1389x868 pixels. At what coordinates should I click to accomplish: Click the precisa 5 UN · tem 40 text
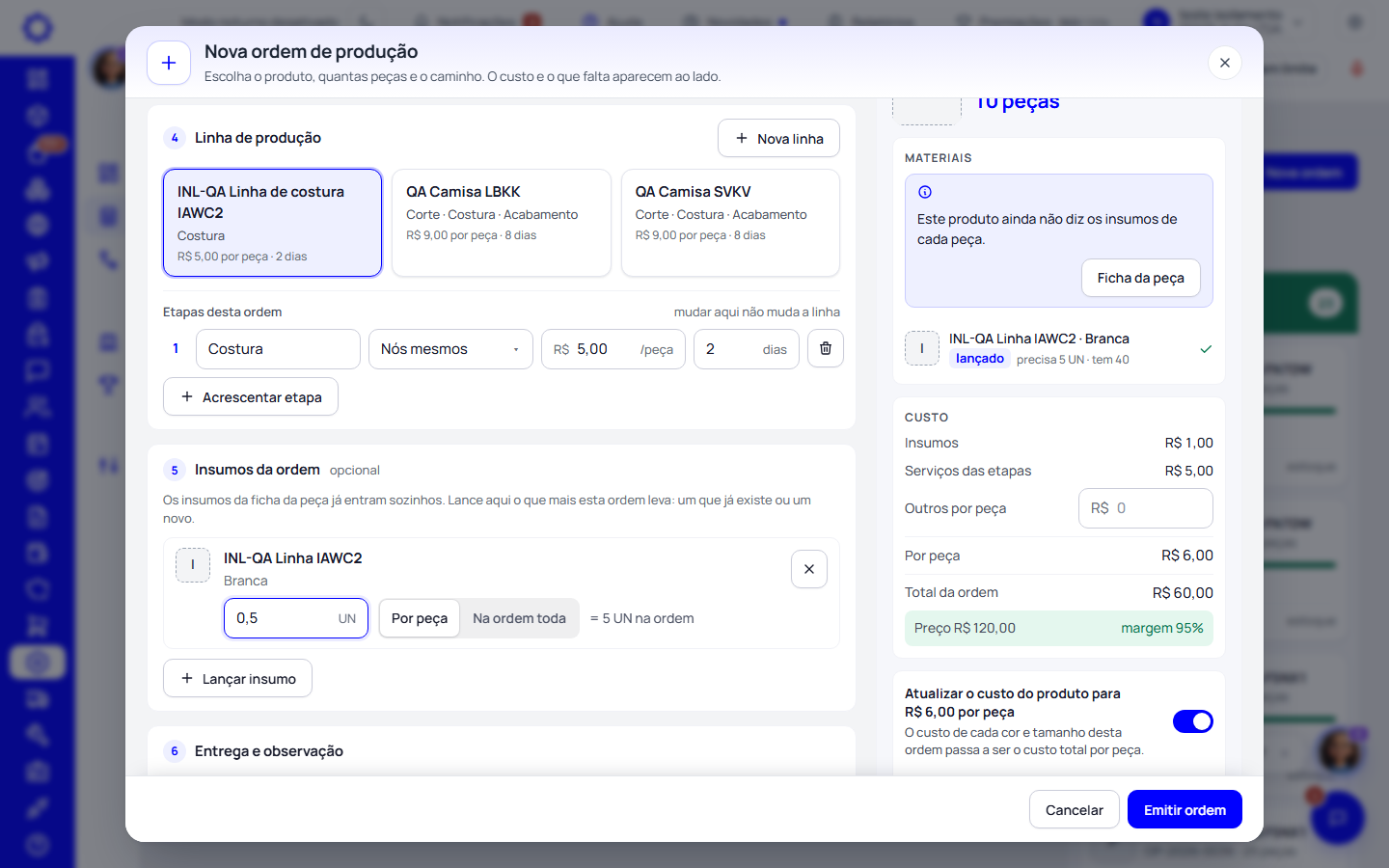coord(1073,360)
